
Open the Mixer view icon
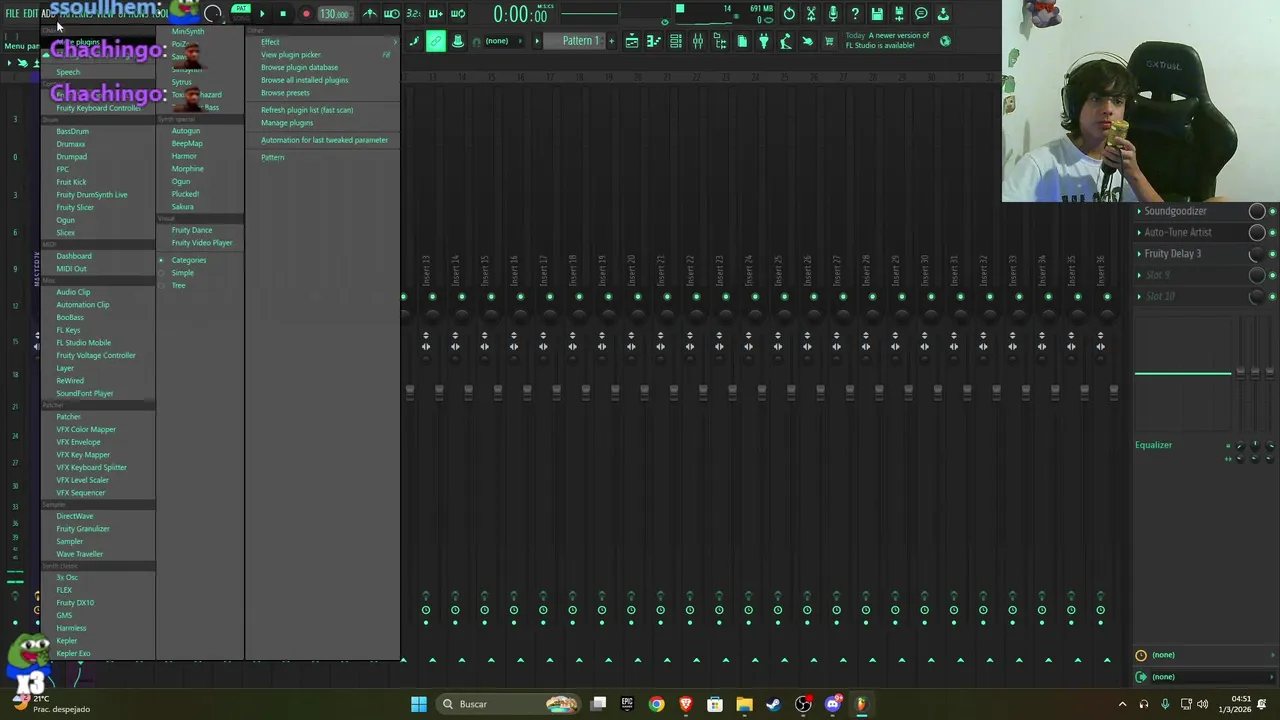(x=698, y=41)
